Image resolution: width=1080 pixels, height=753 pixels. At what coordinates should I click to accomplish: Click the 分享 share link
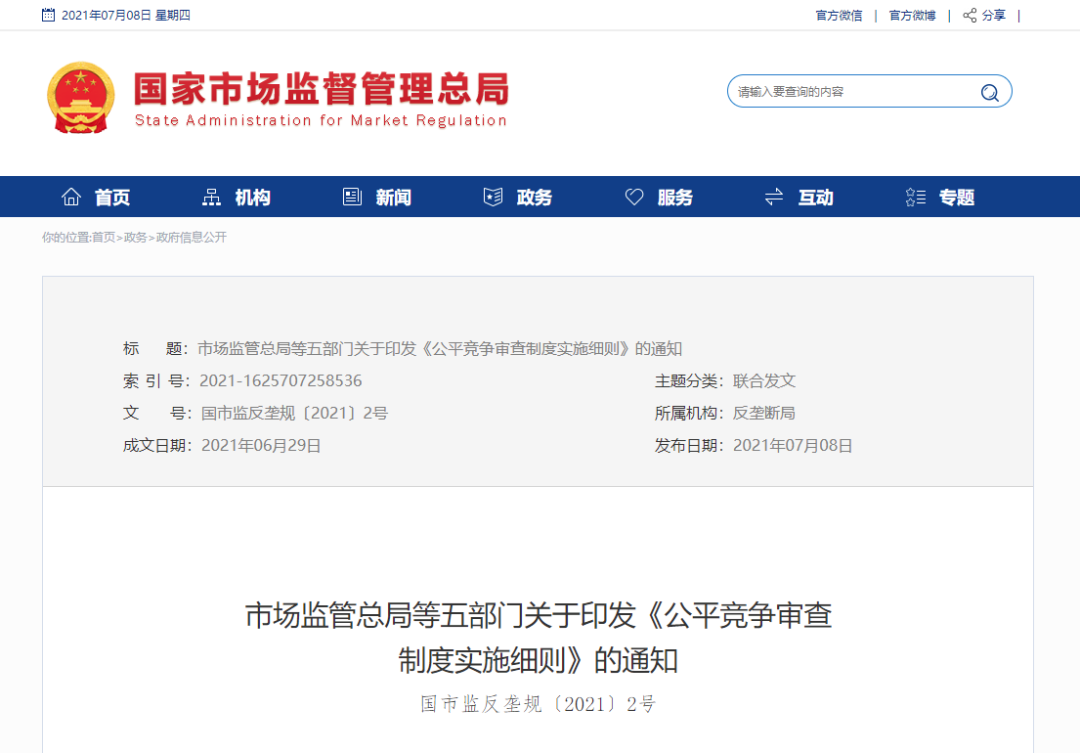pos(993,15)
